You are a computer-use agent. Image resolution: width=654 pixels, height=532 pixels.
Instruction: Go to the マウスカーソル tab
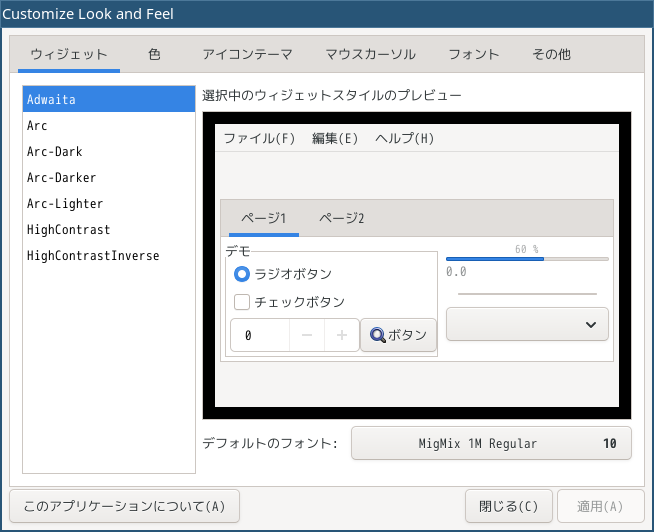pos(370,54)
